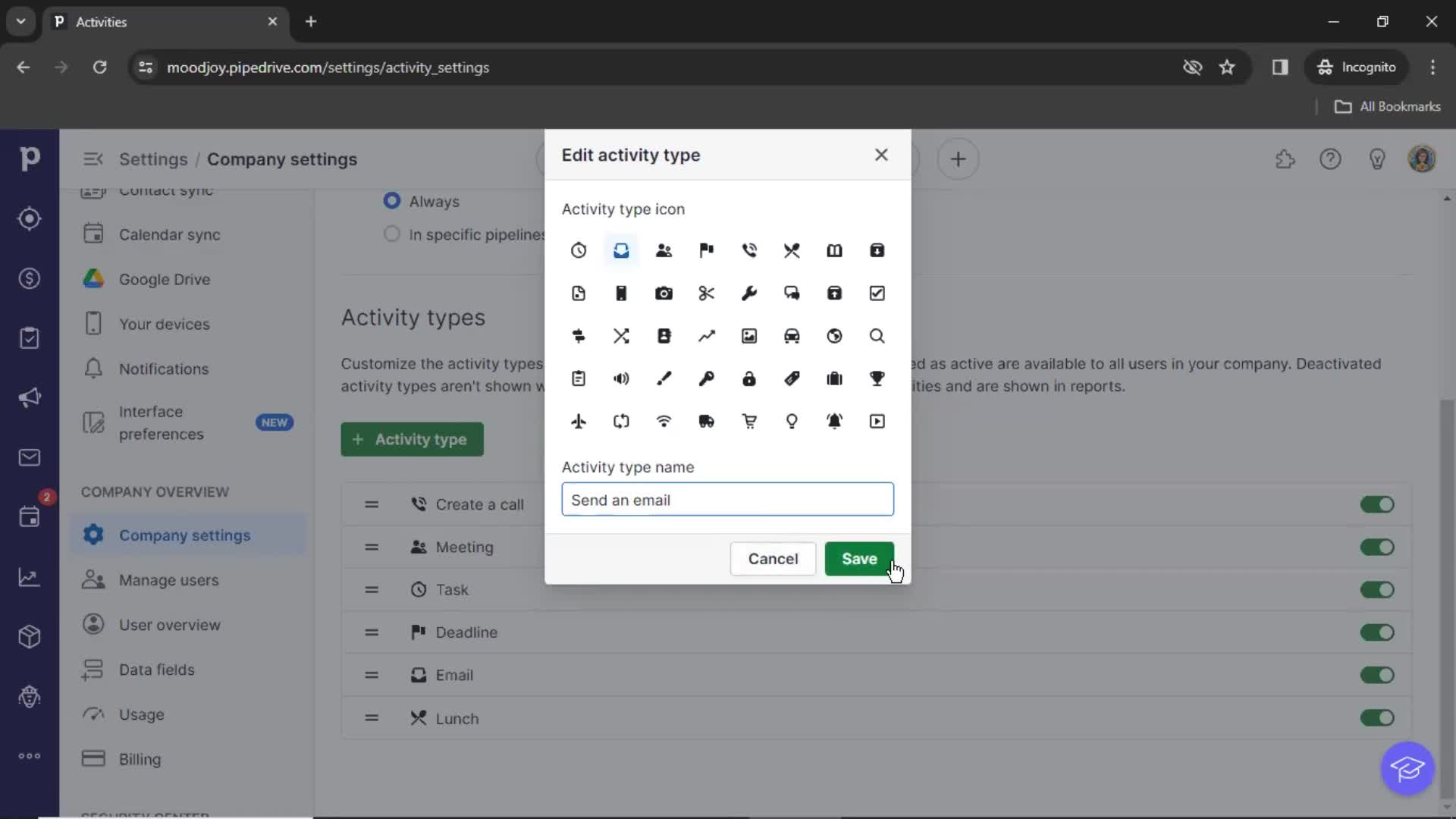Click the Activity type name input field
The width and height of the screenshot is (1456, 819).
point(728,500)
